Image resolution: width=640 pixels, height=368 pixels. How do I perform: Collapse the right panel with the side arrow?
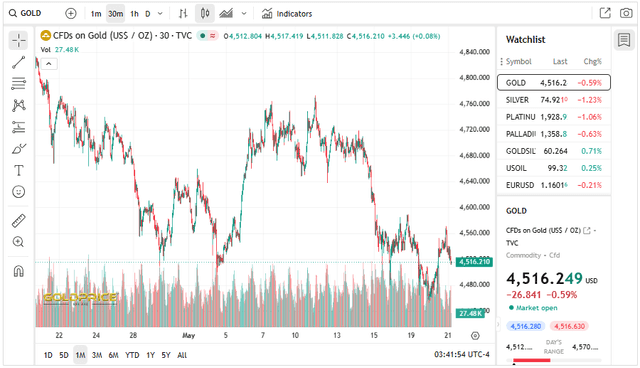498,325
